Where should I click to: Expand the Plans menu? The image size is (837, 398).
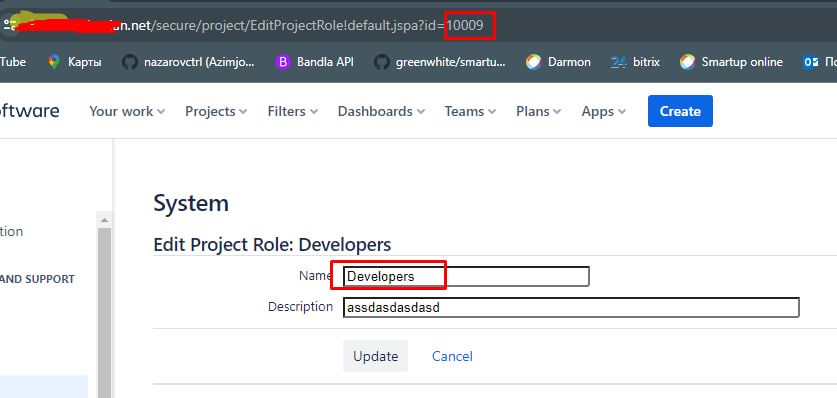(x=539, y=111)
